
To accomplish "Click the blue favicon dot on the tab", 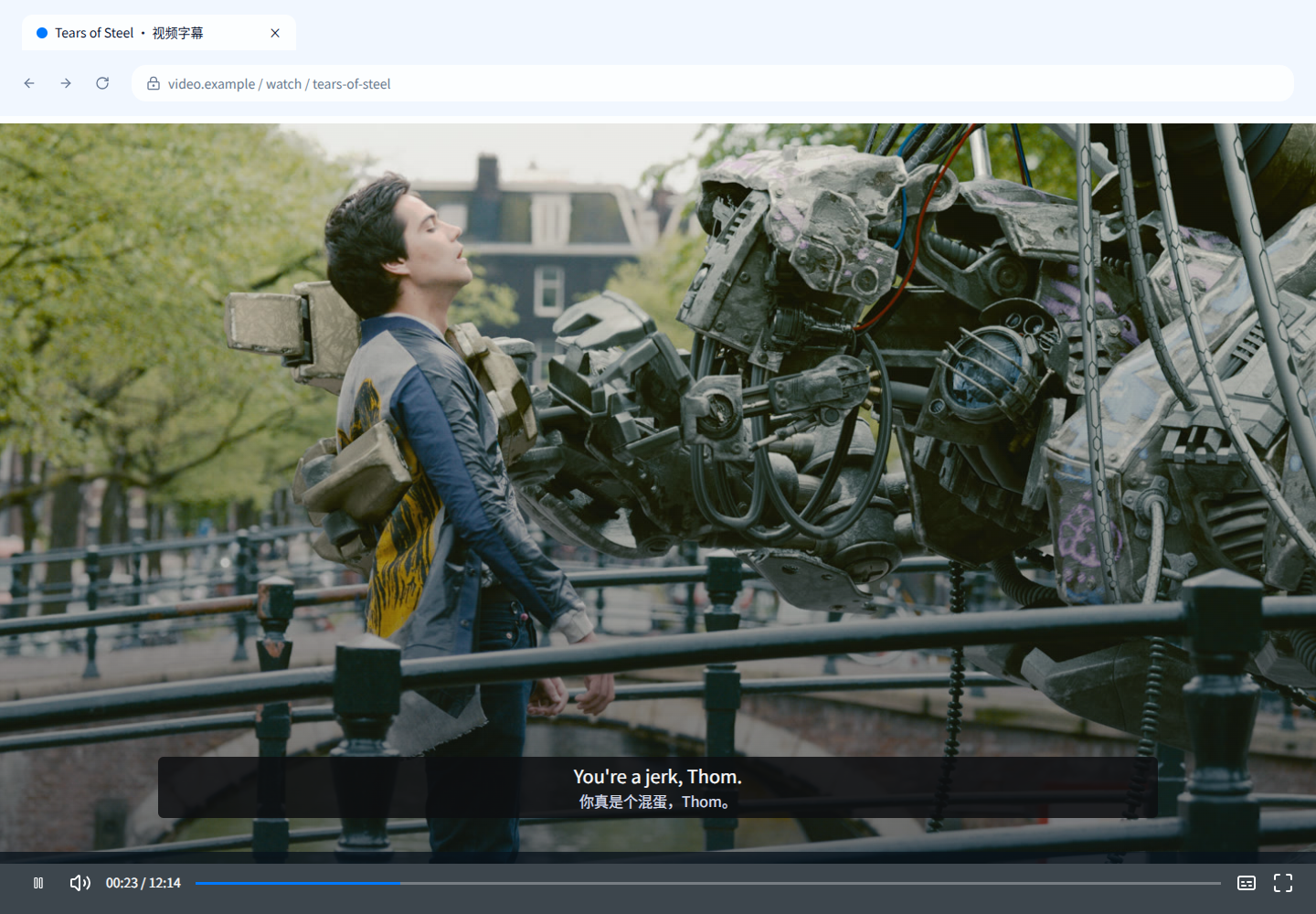I will 42,33.
